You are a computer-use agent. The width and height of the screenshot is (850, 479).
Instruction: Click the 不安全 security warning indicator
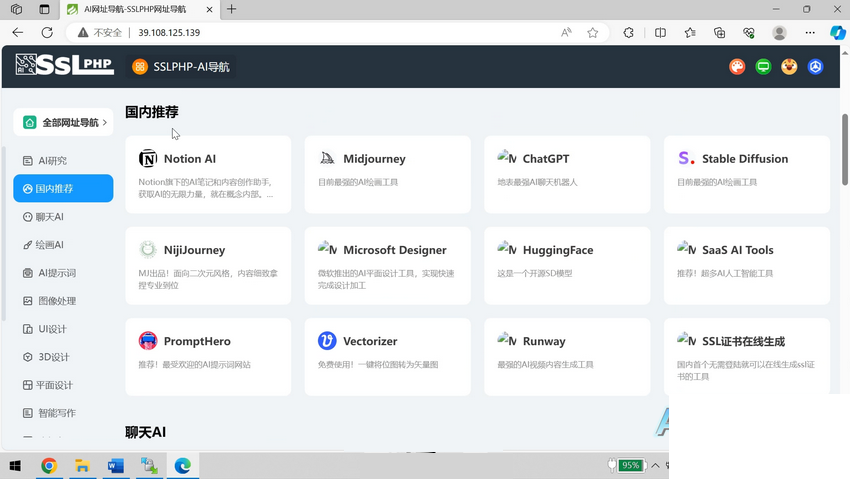click(x=100, y=33)
